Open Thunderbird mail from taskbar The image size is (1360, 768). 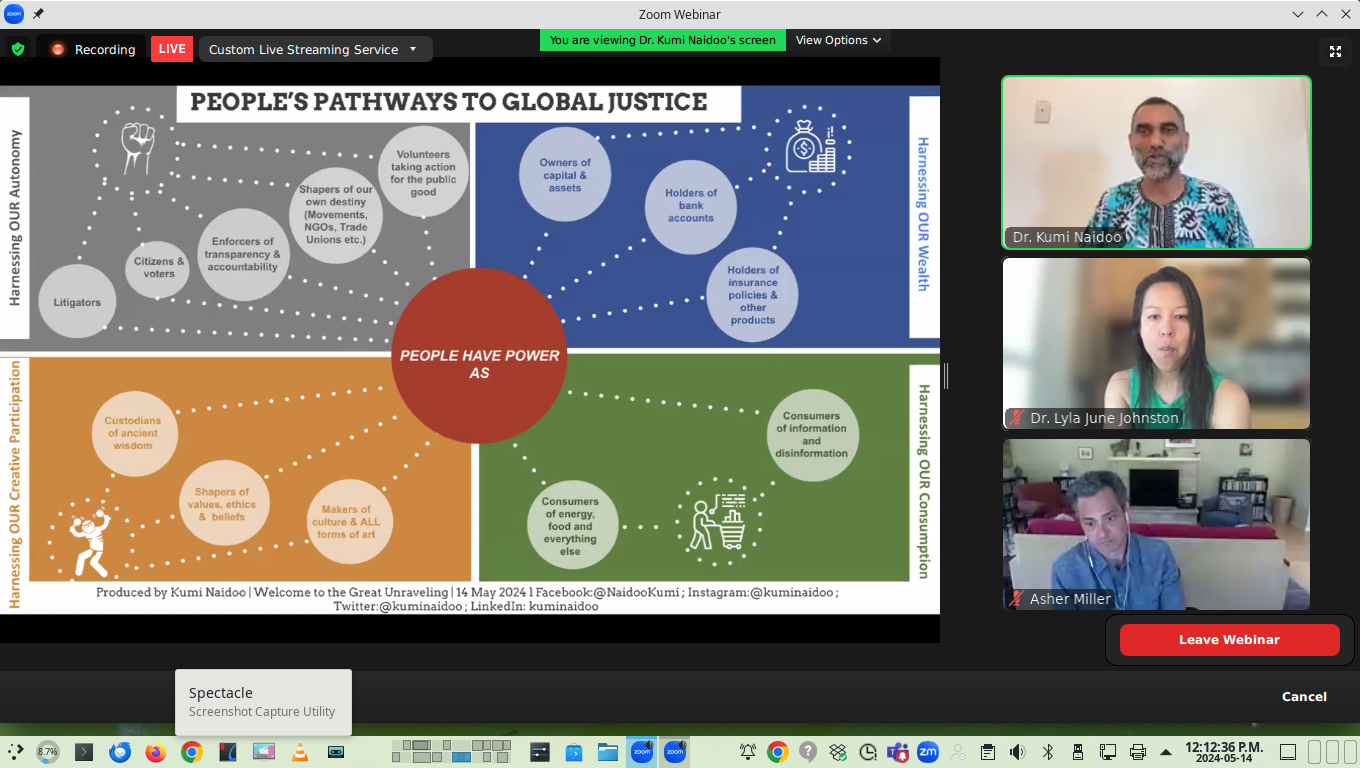(x=120, y=752)
